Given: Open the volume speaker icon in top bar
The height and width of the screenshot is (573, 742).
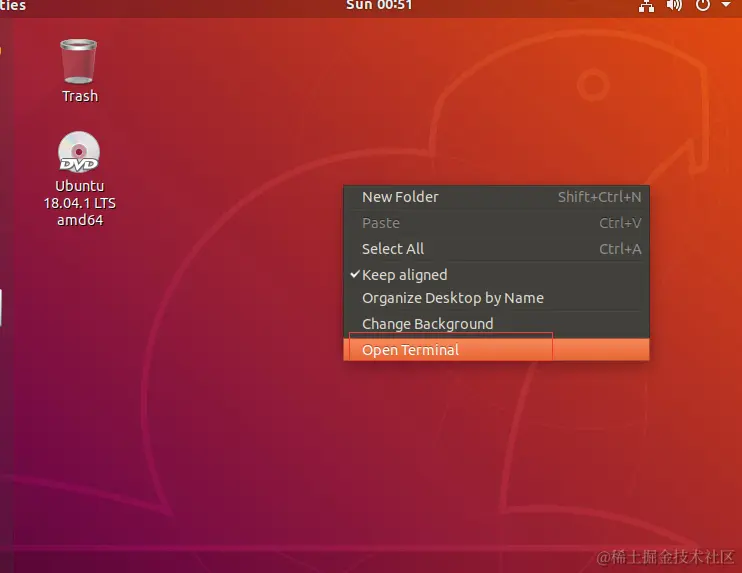Looking at the screenshot, I should point(674,5).
